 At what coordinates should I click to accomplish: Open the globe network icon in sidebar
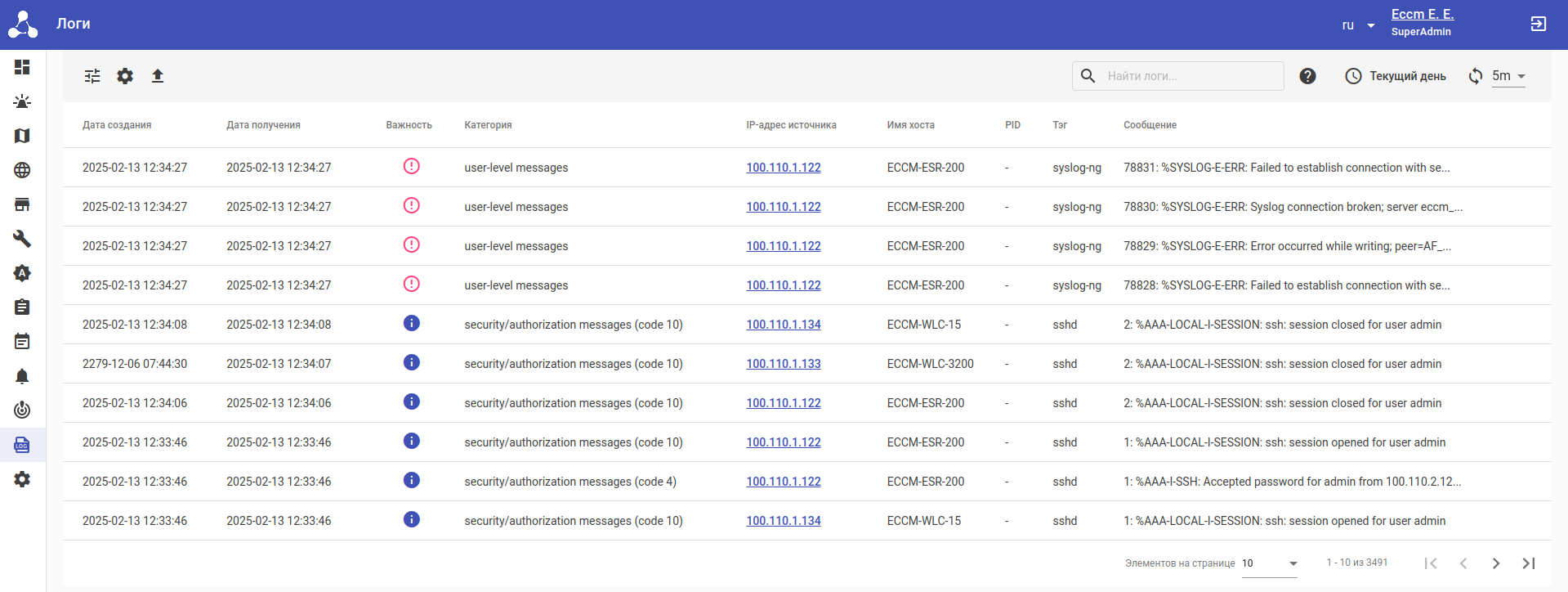click(22, 170)
